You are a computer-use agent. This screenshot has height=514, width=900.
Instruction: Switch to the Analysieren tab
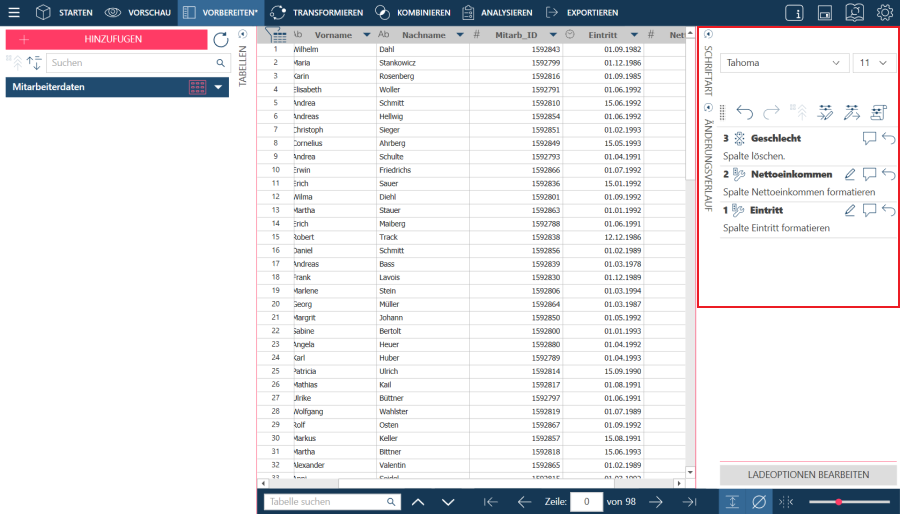click(497, 13)
